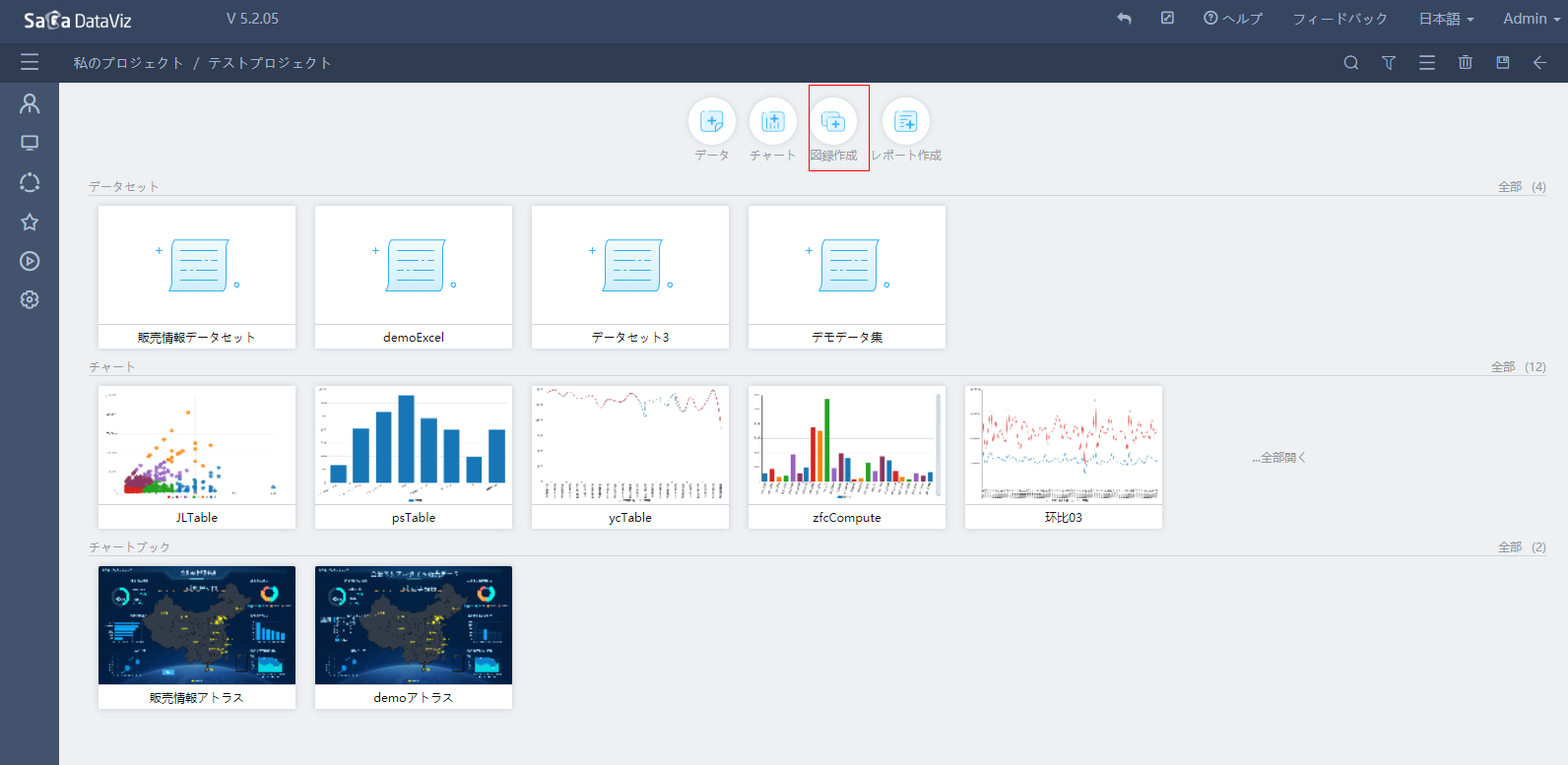Select テストプロジェクト breadcrumb

270,63
